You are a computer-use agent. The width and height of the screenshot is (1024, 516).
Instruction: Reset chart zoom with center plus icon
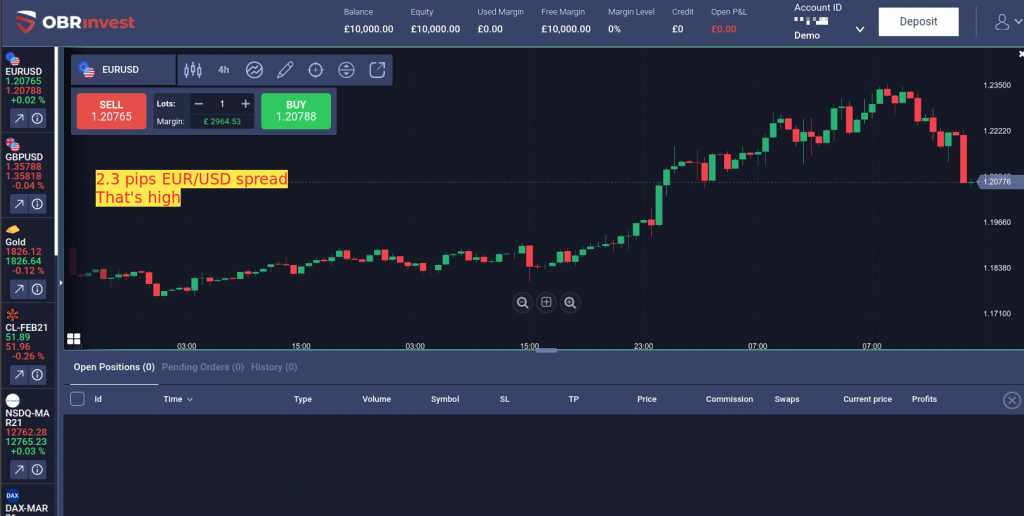click(x=546, y=302)
